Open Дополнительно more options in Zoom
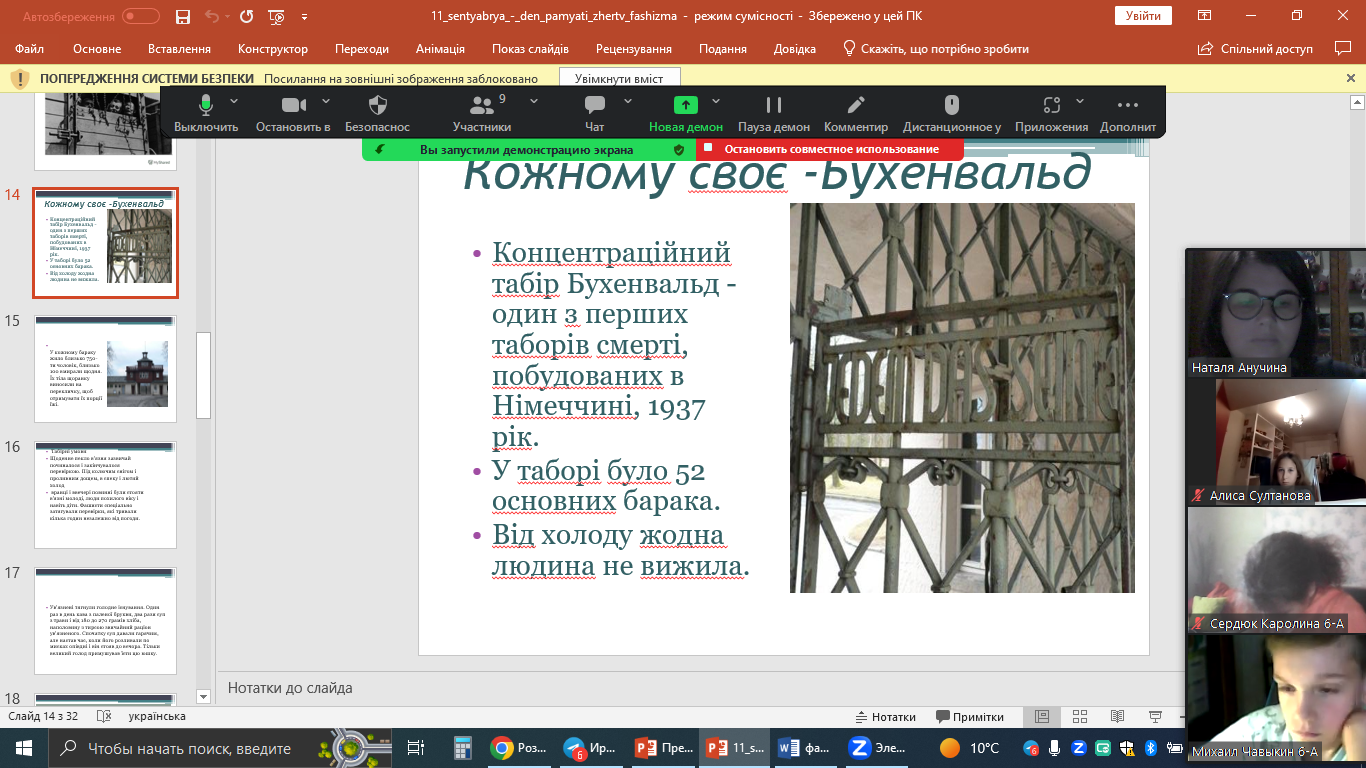This screenshot has height=768, width=1366. (1128, 113)
